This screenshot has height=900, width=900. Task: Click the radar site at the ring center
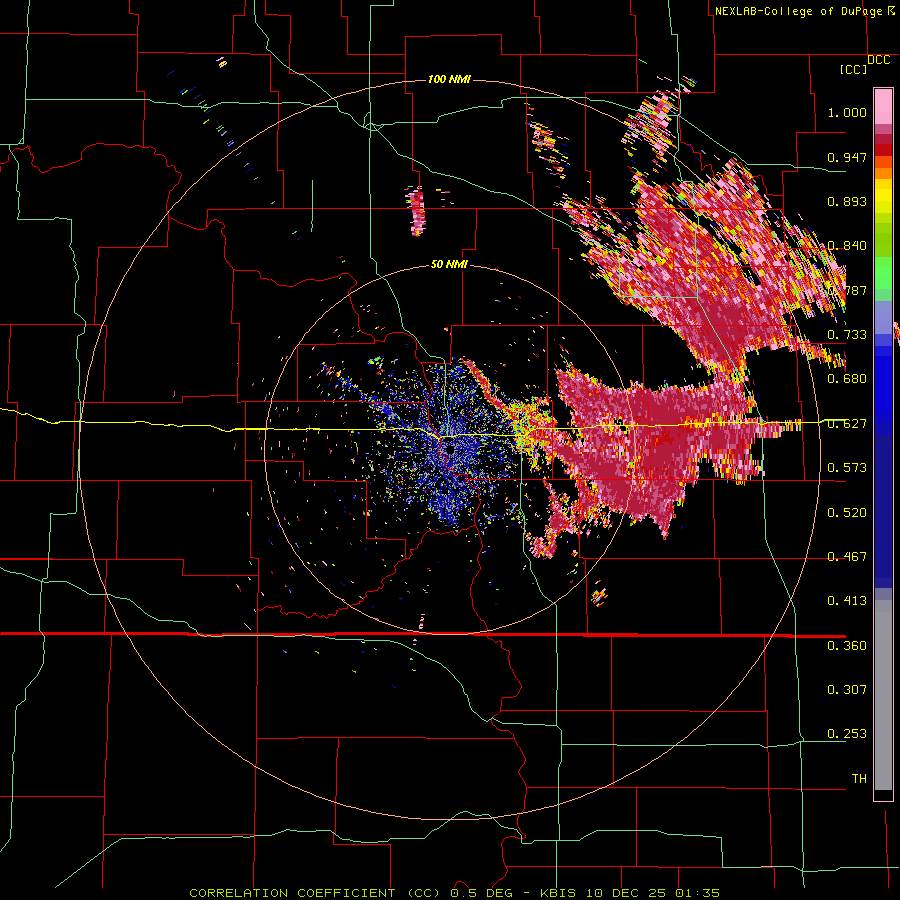point(450,449)
